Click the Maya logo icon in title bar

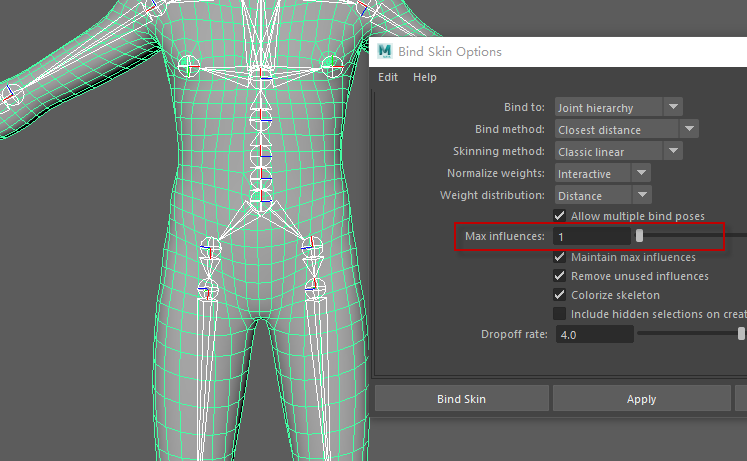click(x=384, y=51)
